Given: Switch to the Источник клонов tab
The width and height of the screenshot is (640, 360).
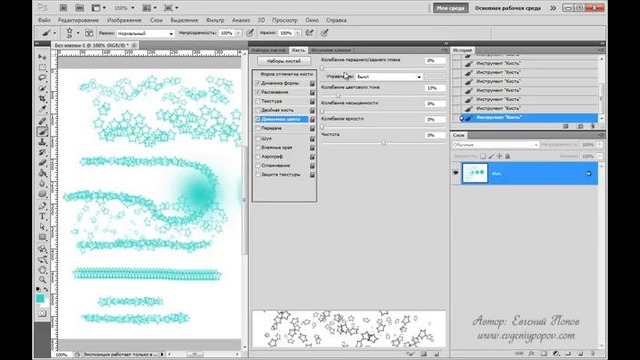Looking at the screenshot, I should (x=331, y=50).
